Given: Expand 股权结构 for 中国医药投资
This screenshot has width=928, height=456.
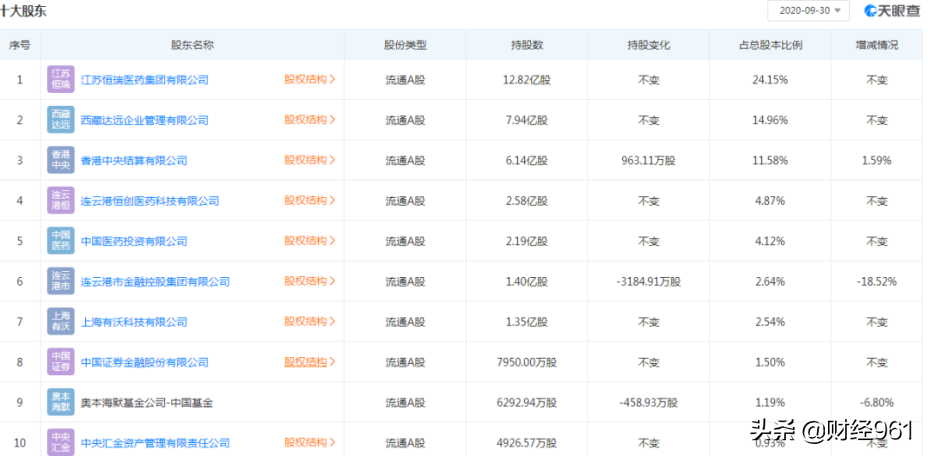Looking at the screenshot, I should click(310, 240).
